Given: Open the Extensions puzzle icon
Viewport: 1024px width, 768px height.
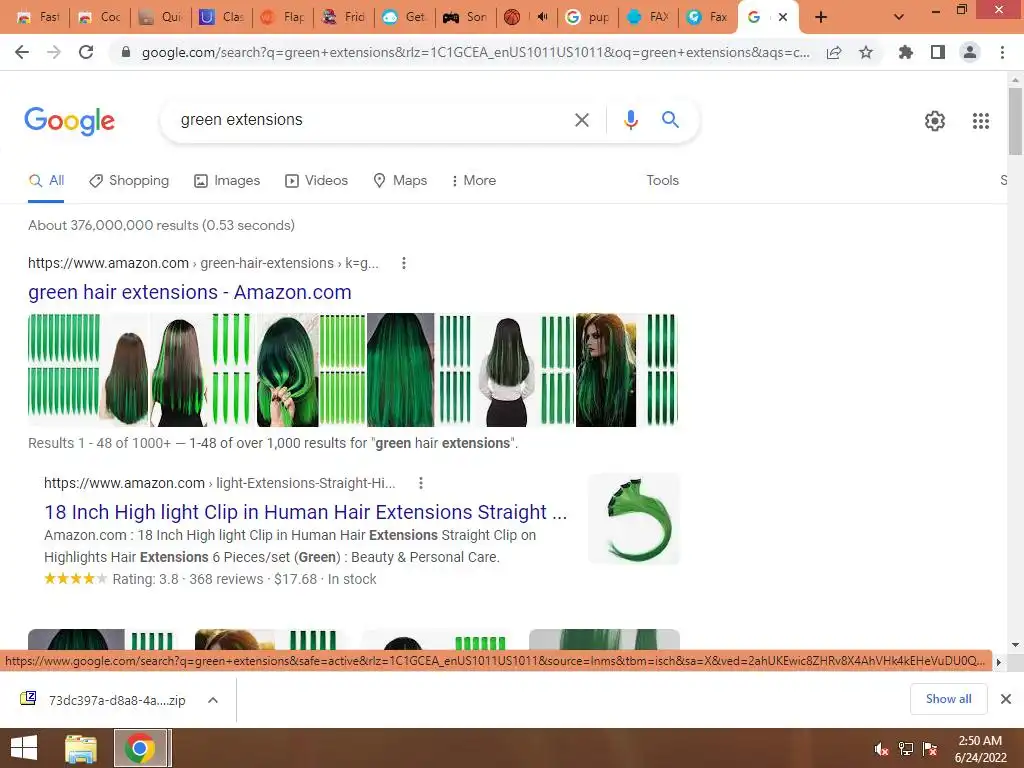Looking at the screenshot, I should 905,52.
